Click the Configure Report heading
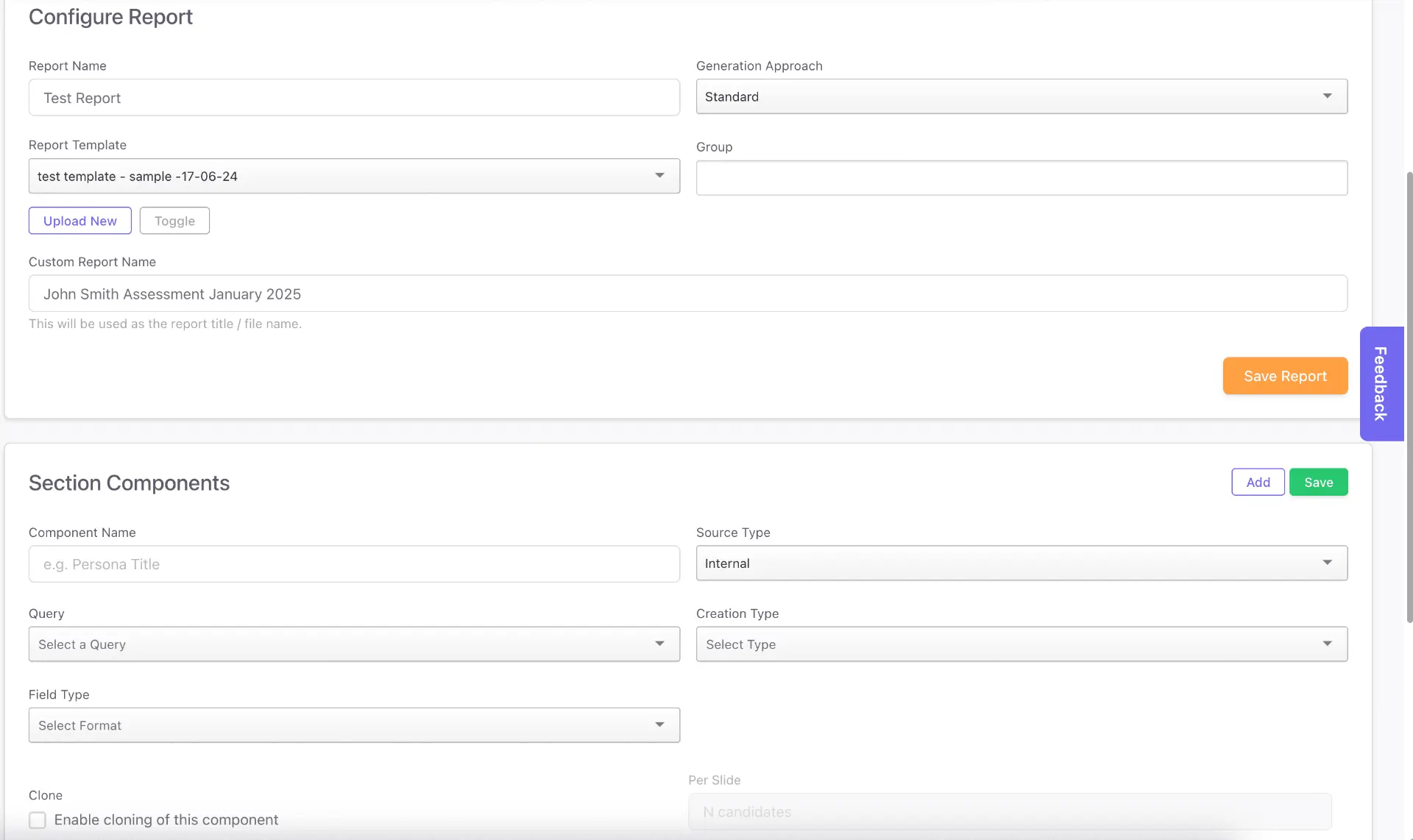1413x840 pixels. [110, 16]
